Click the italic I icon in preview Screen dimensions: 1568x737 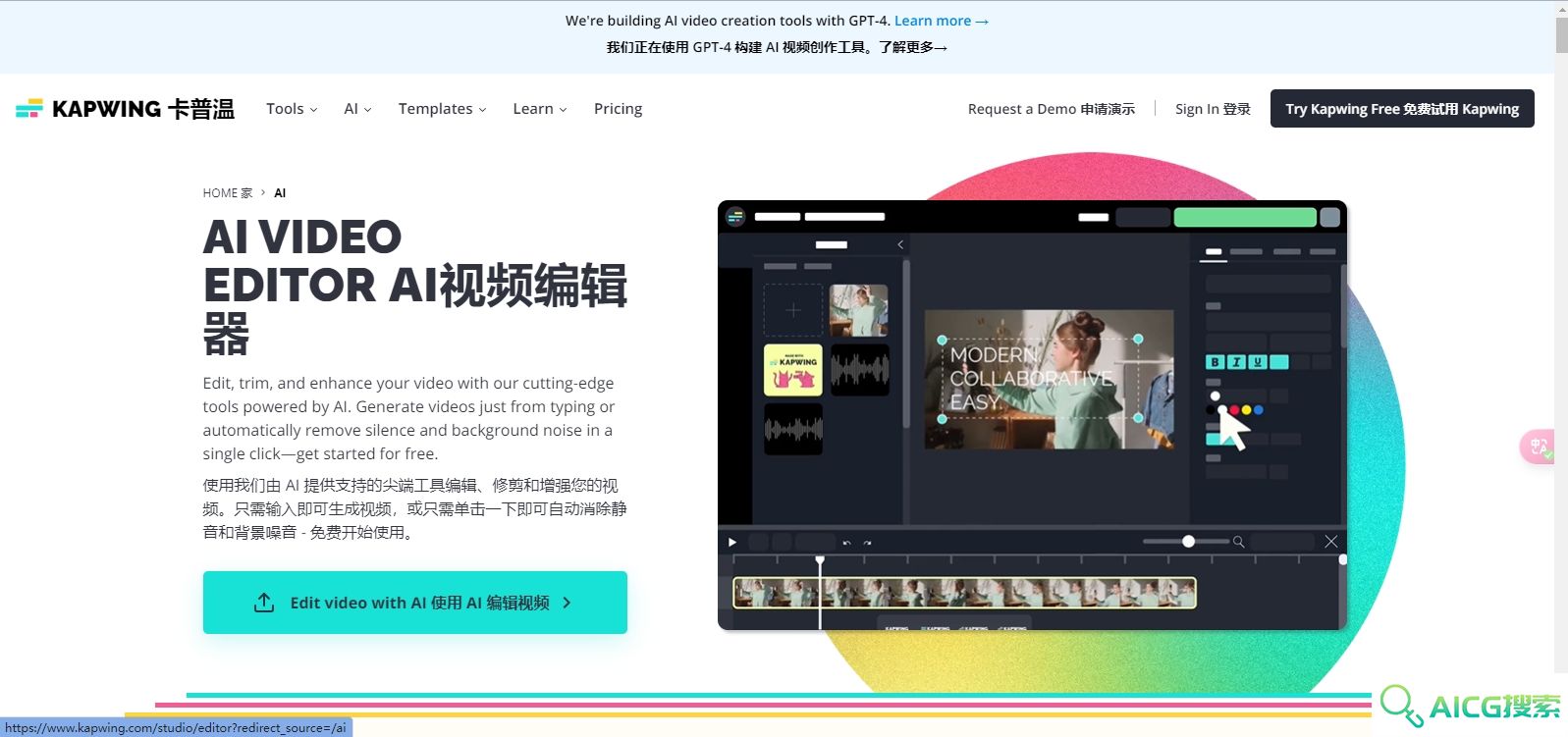[1236, 362]
